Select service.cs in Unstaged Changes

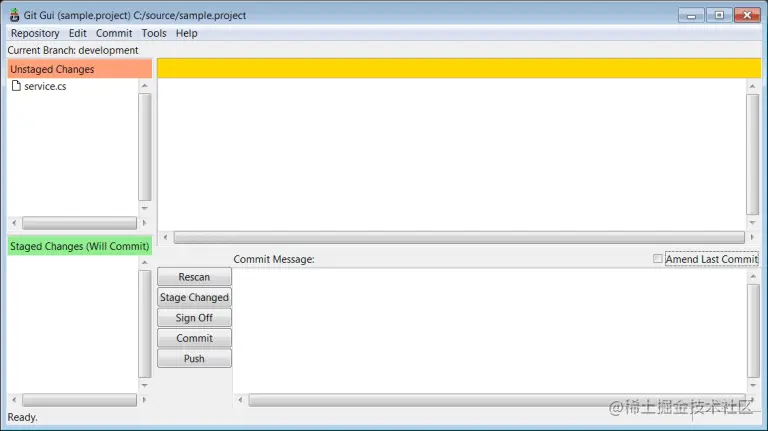45,86
